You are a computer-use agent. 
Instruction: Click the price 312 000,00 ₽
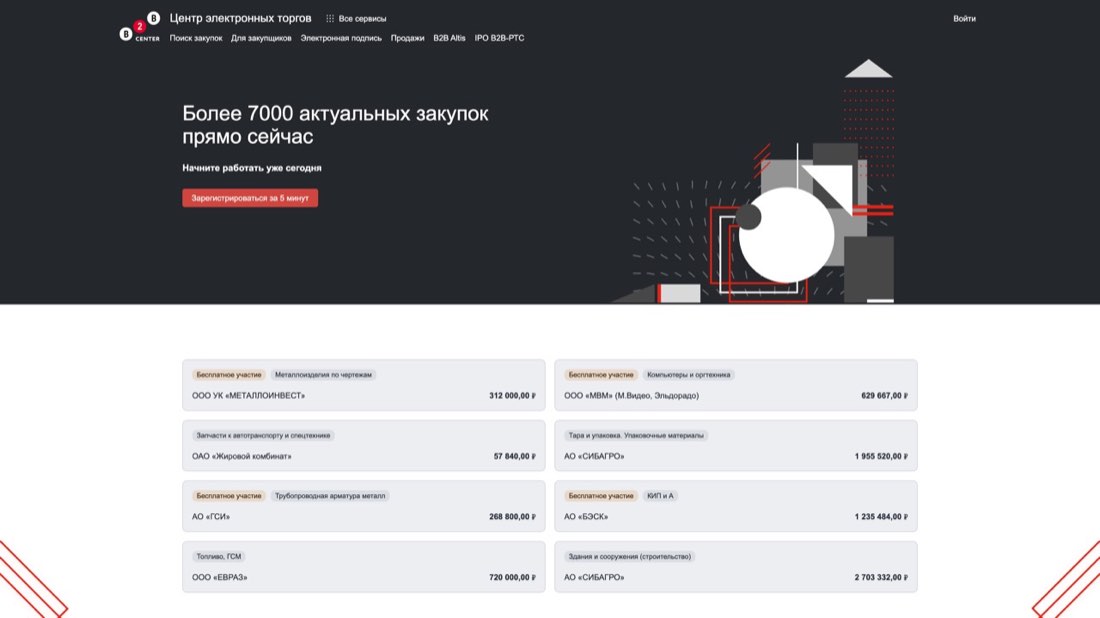[x=512, y=396]
